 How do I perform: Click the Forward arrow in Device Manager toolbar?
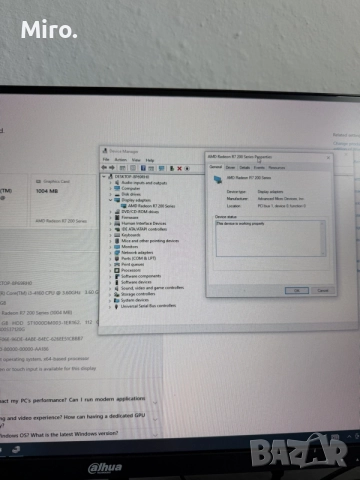point(112,168)
